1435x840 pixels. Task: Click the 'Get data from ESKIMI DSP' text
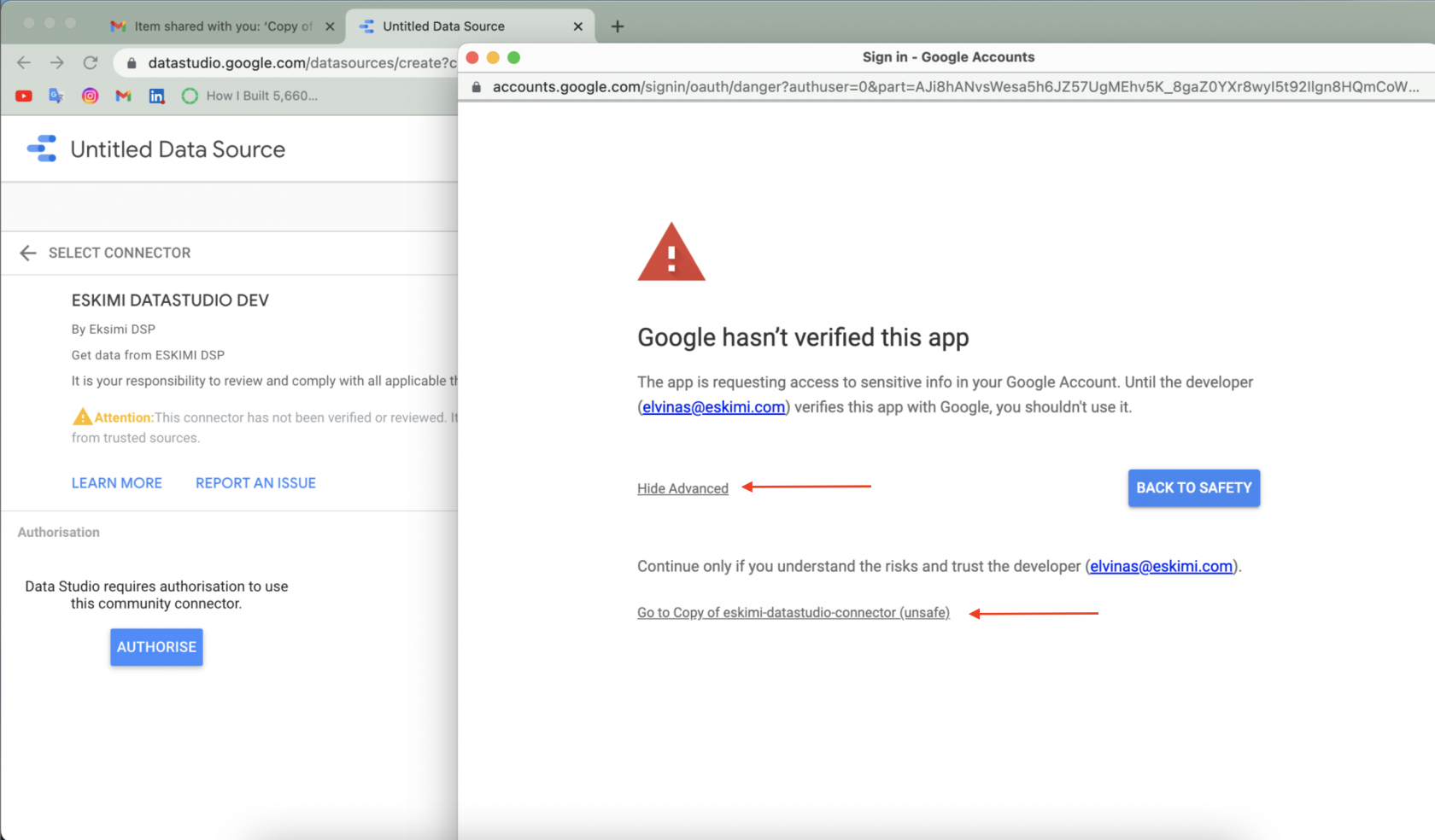coord(148,355)
